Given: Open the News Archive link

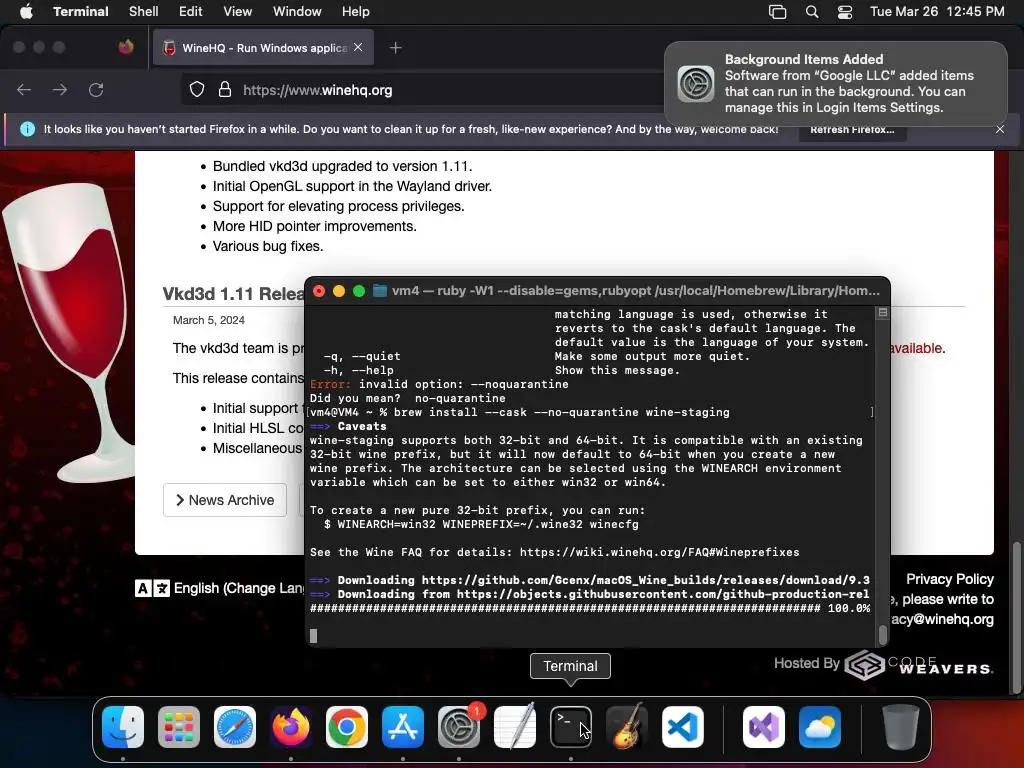Looking at the screenshot, I should pyautogui.click(x=225, y=500).
